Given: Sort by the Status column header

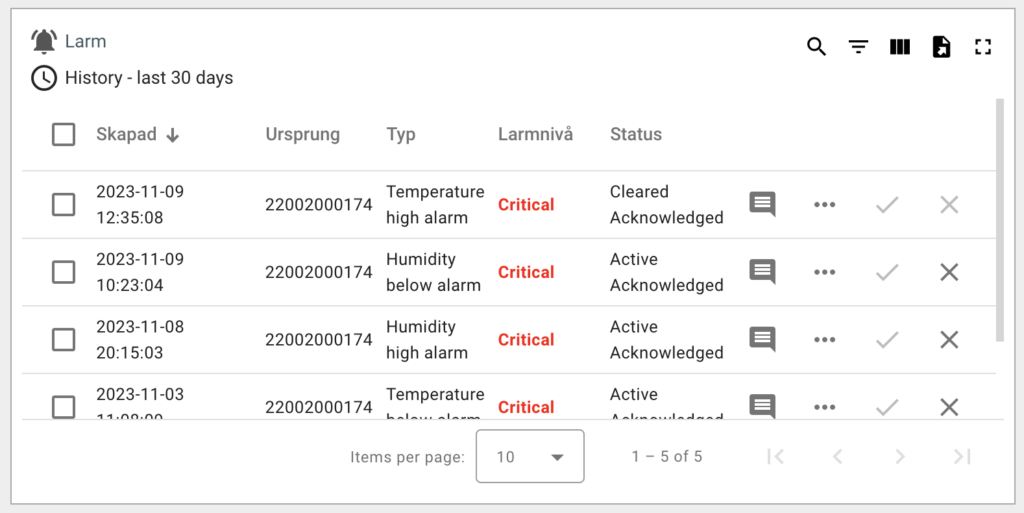Looking at the screenshot, I should 636,135.
